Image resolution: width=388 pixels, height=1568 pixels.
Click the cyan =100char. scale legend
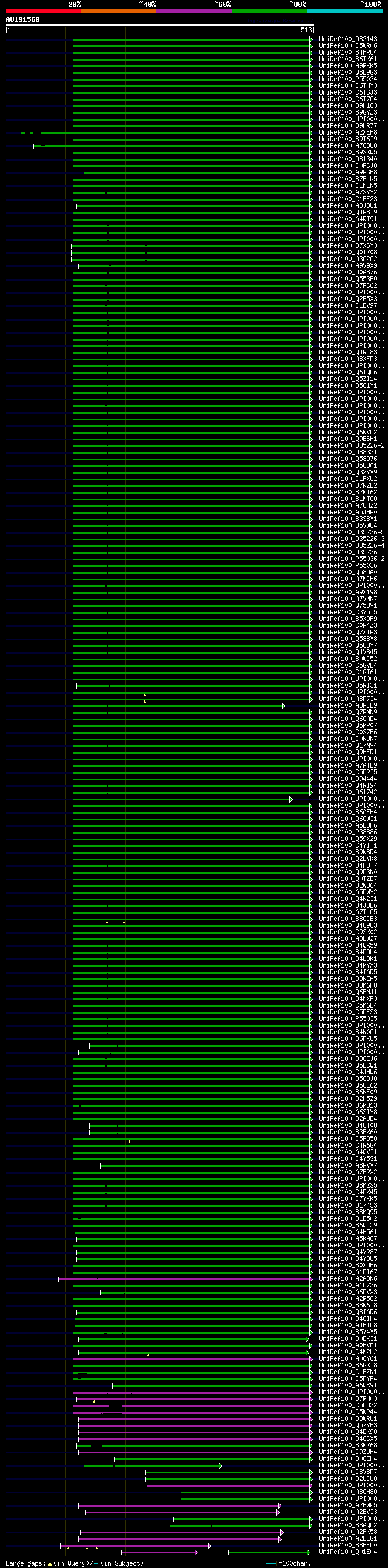pyautogui.click(x=288, y=1563)
